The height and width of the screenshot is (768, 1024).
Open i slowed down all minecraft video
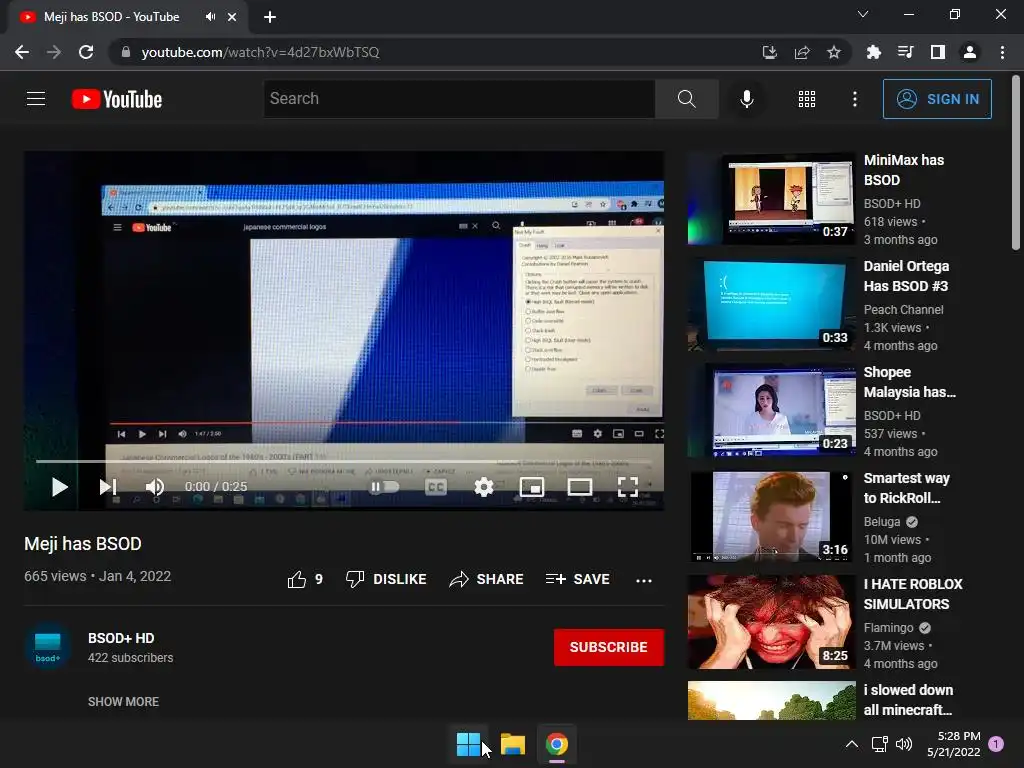pyautogui.click(x=771, y=700)
